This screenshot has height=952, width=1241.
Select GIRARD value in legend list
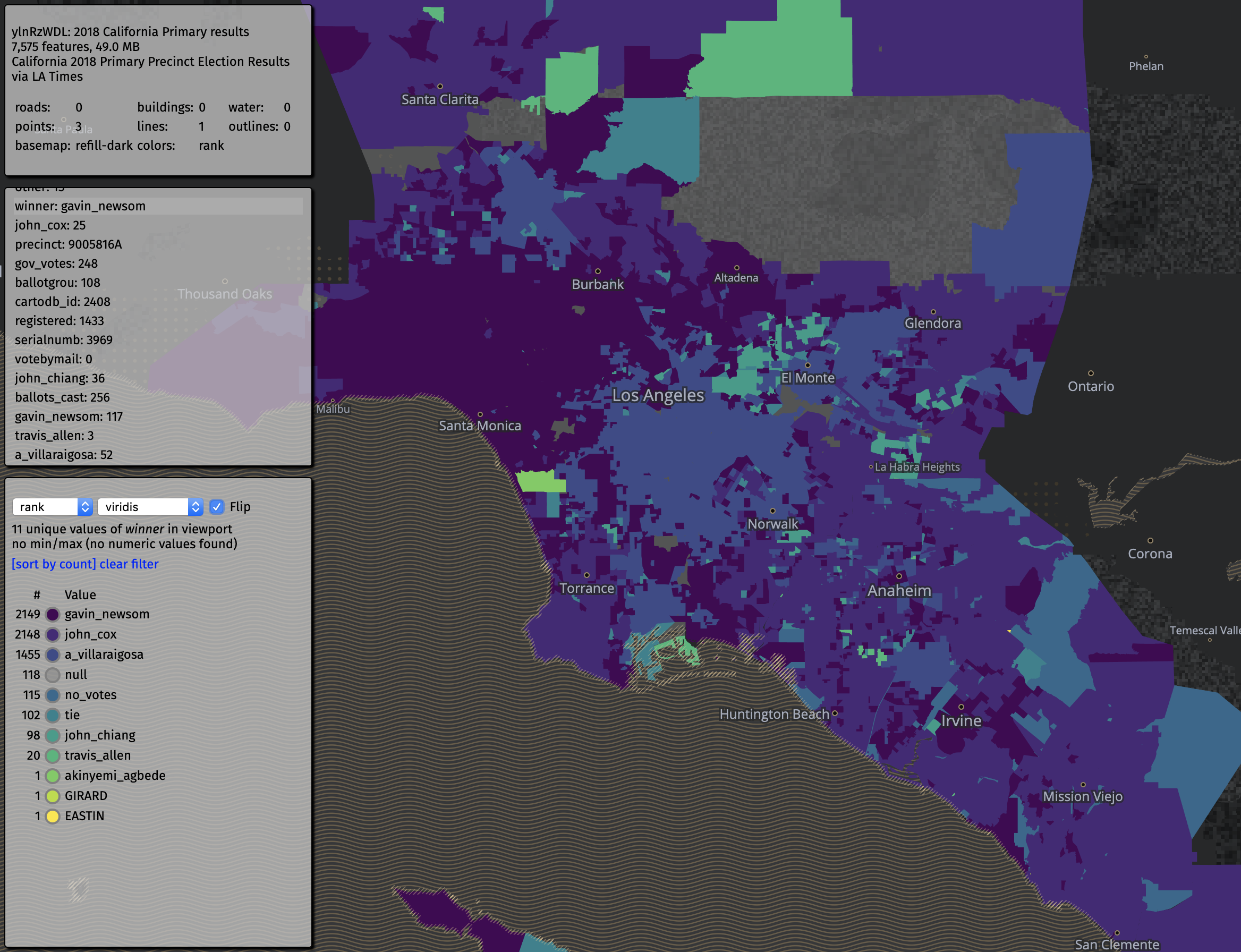click(x=86, y=796)
